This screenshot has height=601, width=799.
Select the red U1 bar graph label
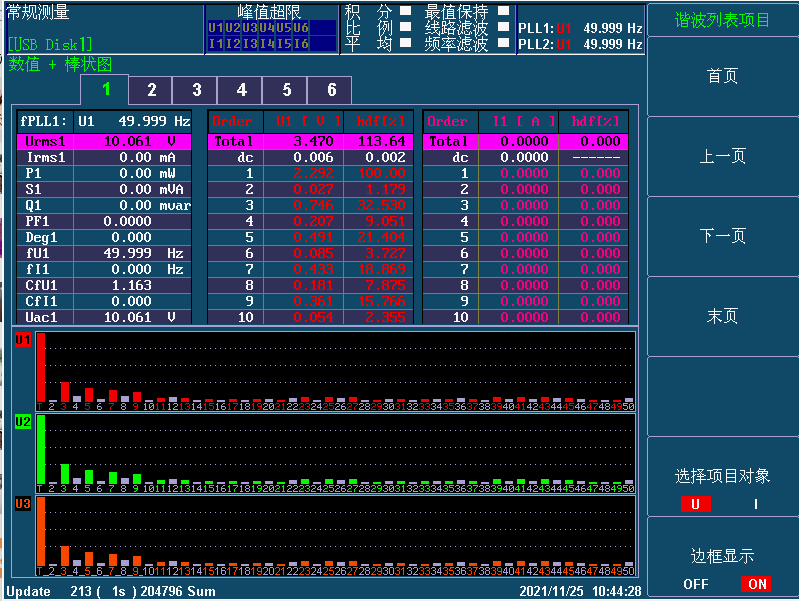22,341
